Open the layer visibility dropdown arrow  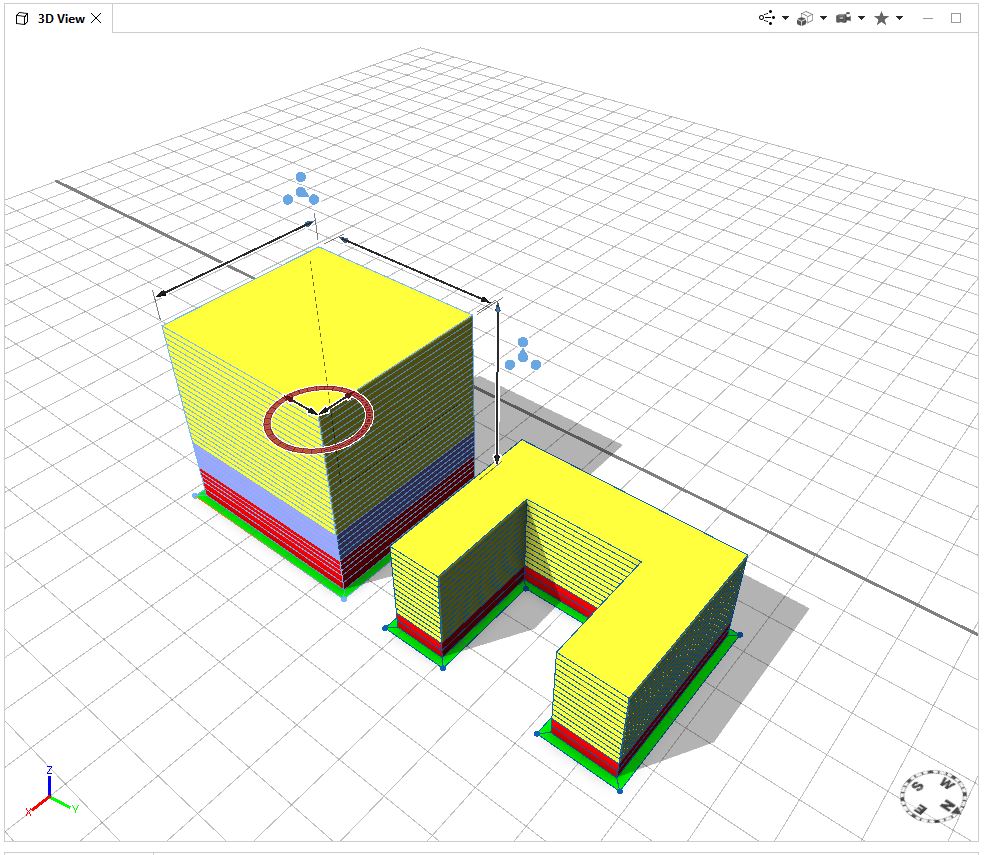pos(785,18)
